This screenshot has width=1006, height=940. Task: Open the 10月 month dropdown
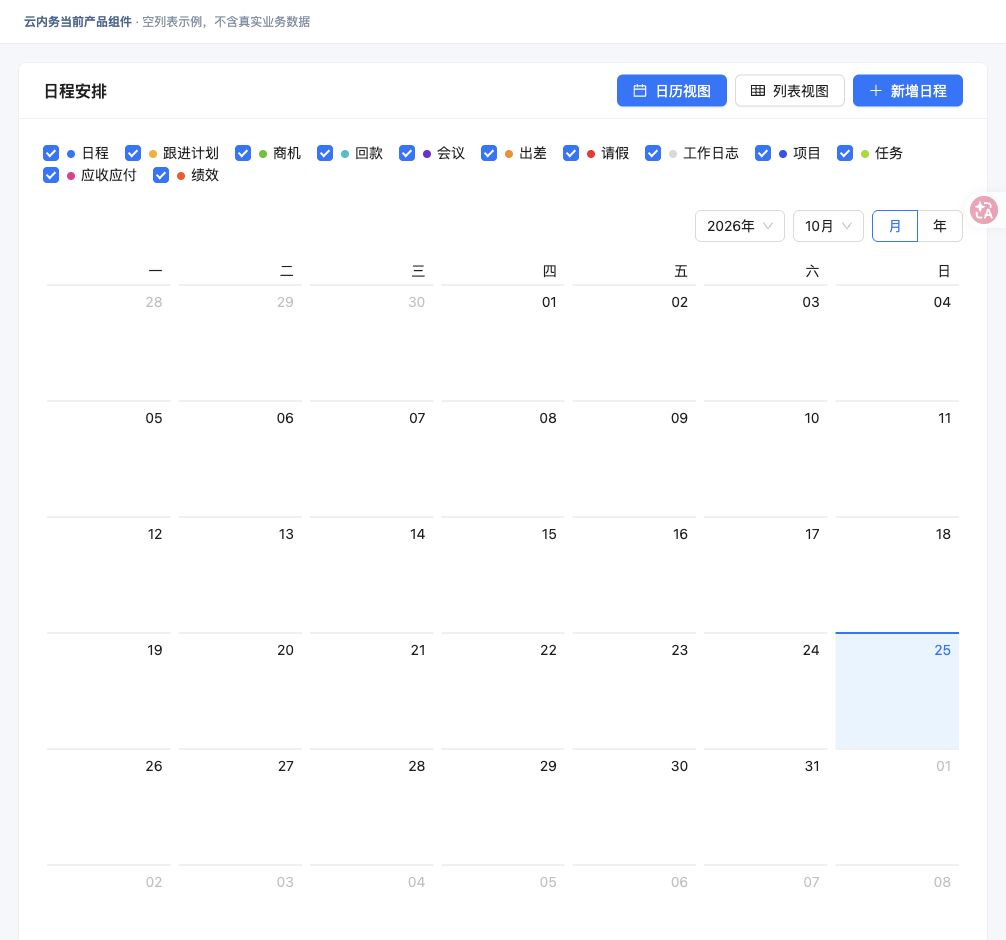(x=828, y=226)
